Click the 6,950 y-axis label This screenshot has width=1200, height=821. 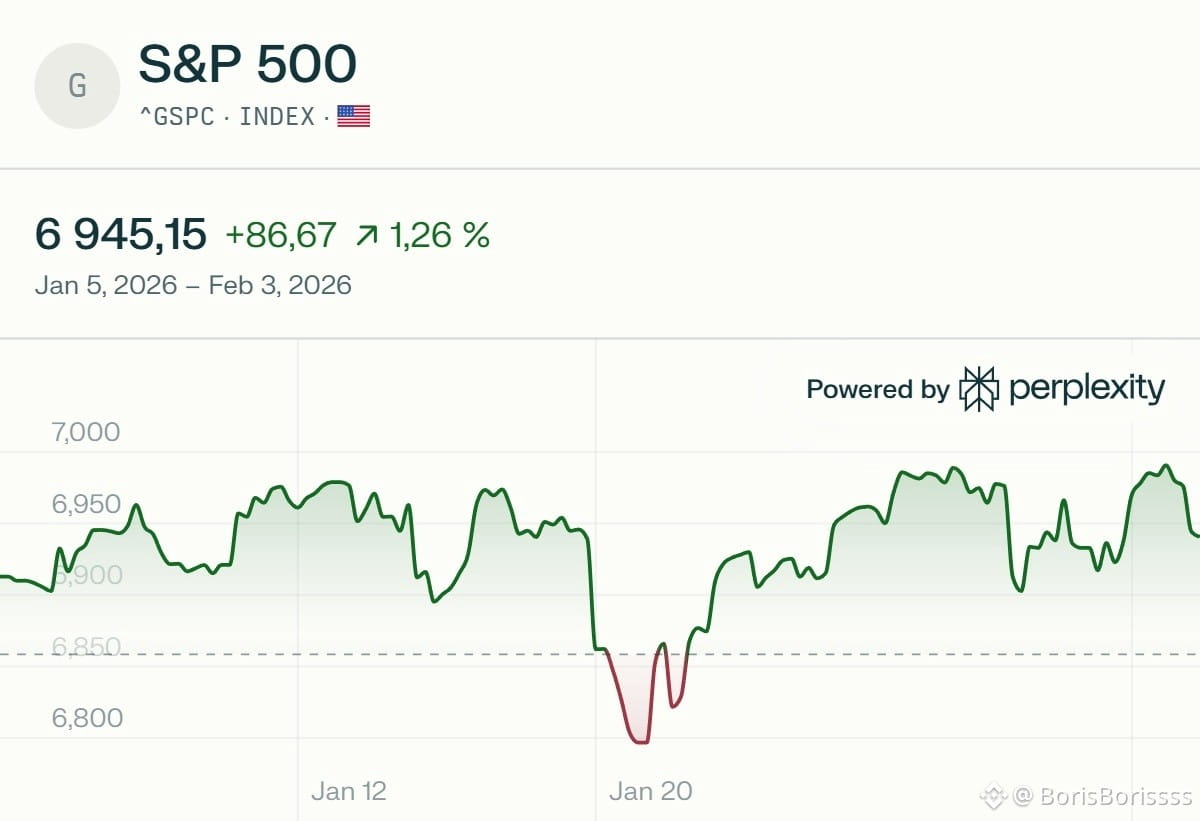coord(85,504)
